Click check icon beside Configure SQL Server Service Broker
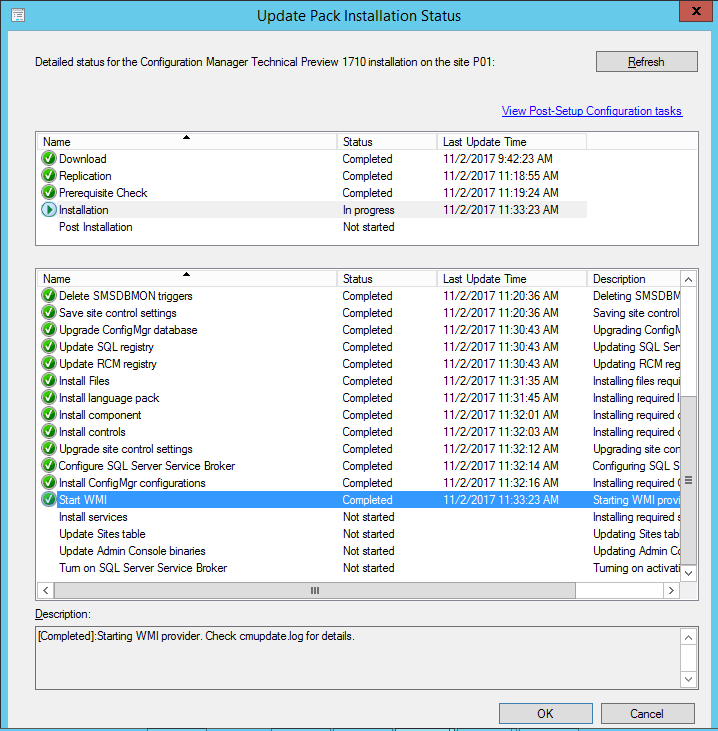Viewport: 718px width, 731px height. point(48,466)
